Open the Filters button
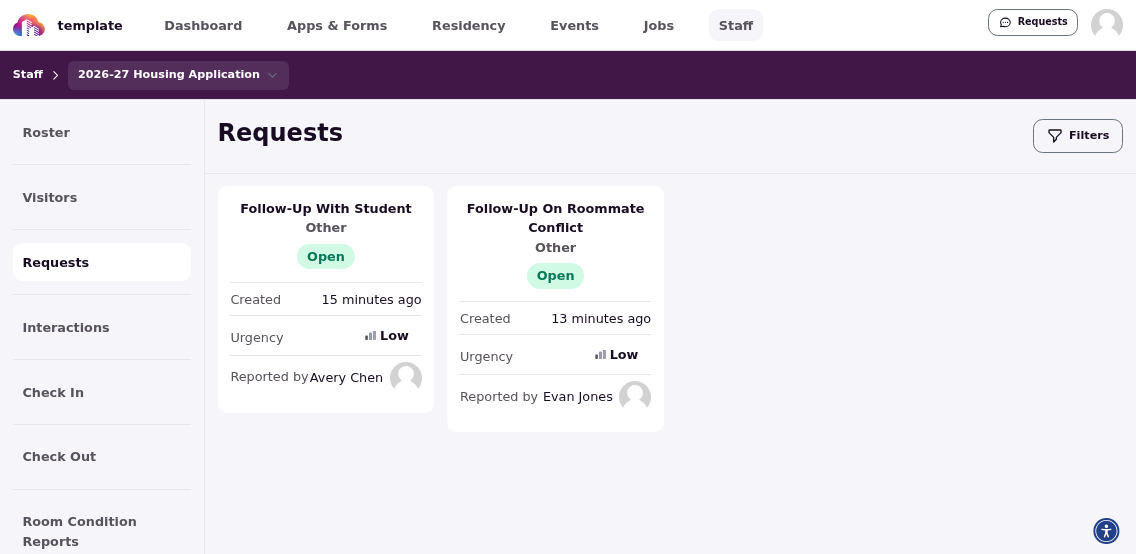1136x554 pixels. click(1077, 136)
